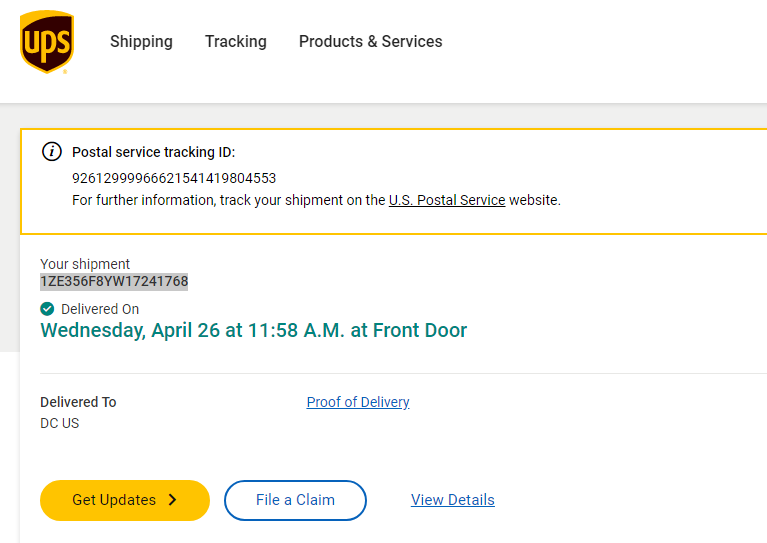Click the highlighted 1ZE356F8YW17241768 tracking number
Screen dimensions: 767x543
[x=114, y=281]
